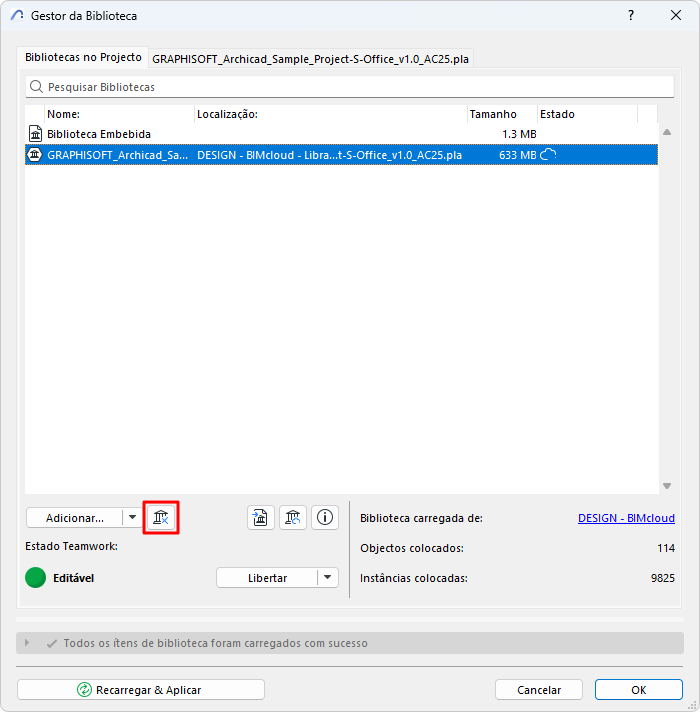The width and height of the screenshot is (700, 712).
Task: Sort by the Localização column header
Action: pos(331,114)
